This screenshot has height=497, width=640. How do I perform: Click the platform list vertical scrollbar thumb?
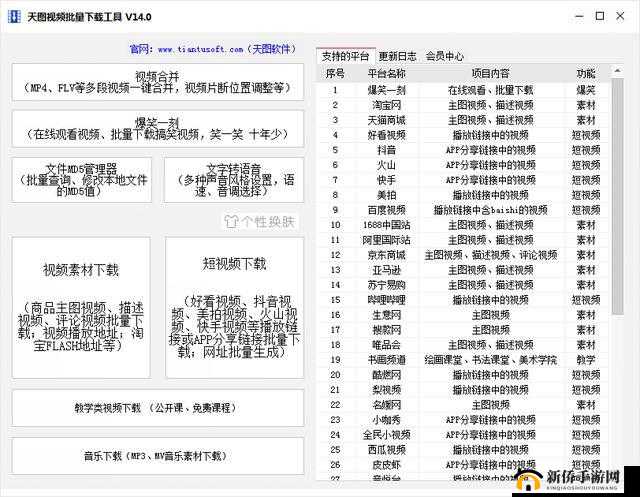click(618, 196)
